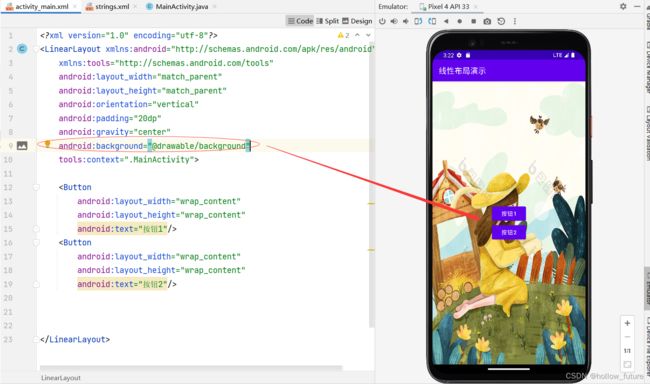Switch to Code view mode
The height and width of the screenshot is (384, 650).
coord(300,21)
